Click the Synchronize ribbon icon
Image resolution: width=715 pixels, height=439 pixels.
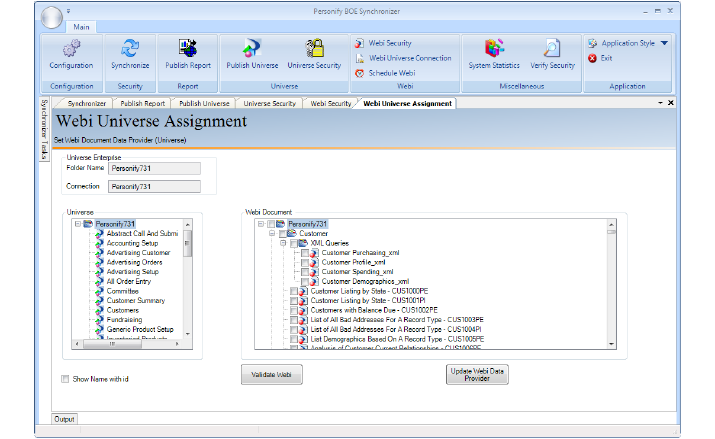(x=129, y=50)
